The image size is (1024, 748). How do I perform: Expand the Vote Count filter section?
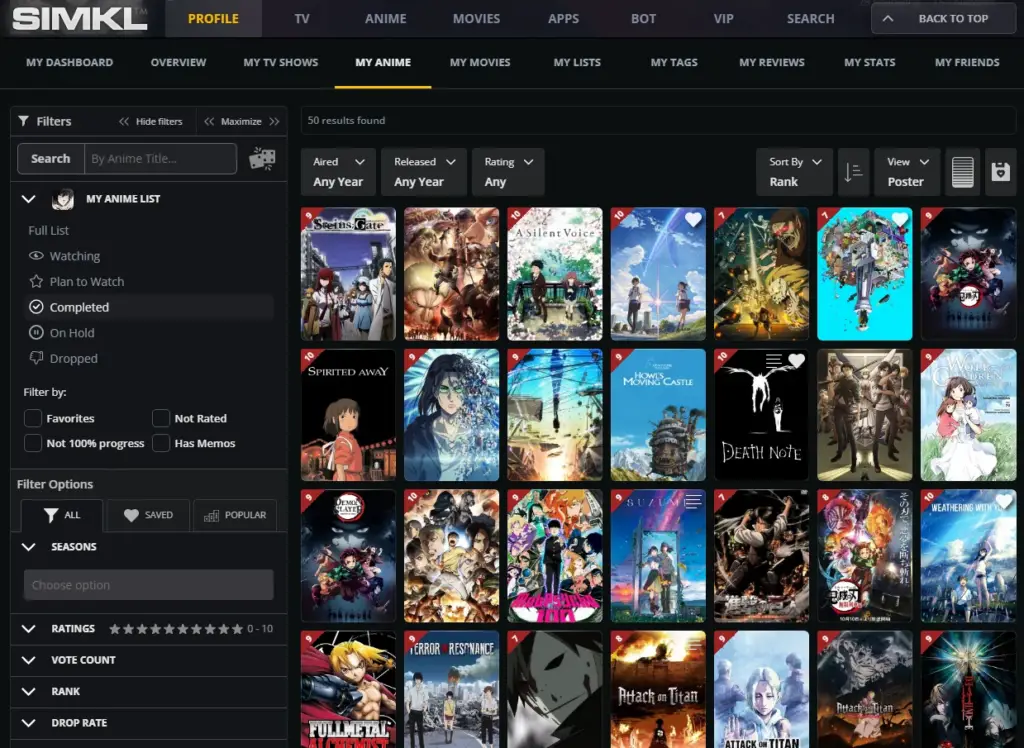pos(29,660)
